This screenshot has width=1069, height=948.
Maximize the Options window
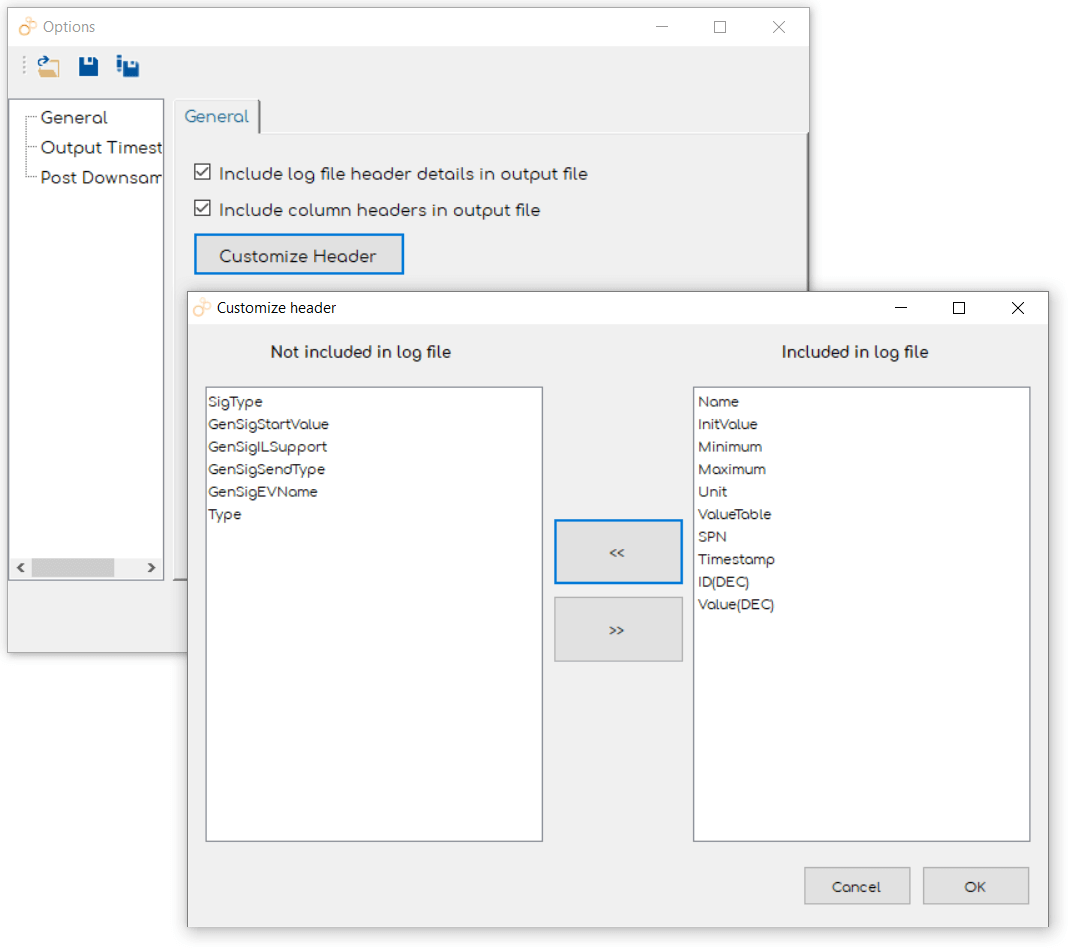pyautogui.click(x=720, y=27)
